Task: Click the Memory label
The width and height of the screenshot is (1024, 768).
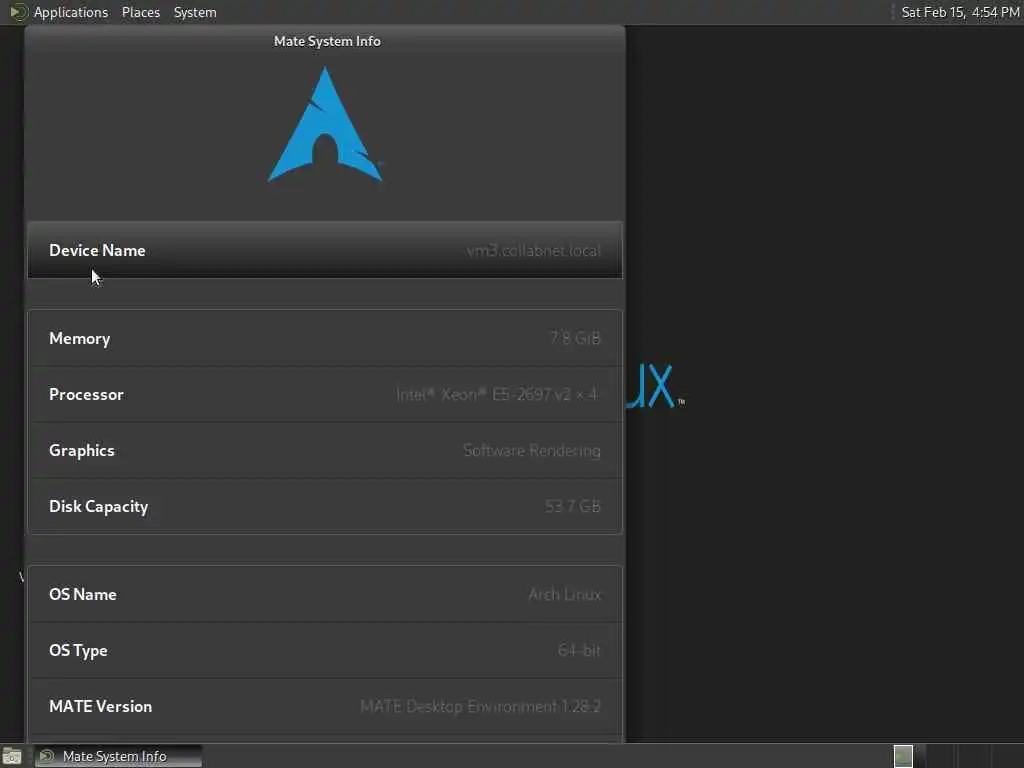Action: pyautogui.click(x=80, y=338)
